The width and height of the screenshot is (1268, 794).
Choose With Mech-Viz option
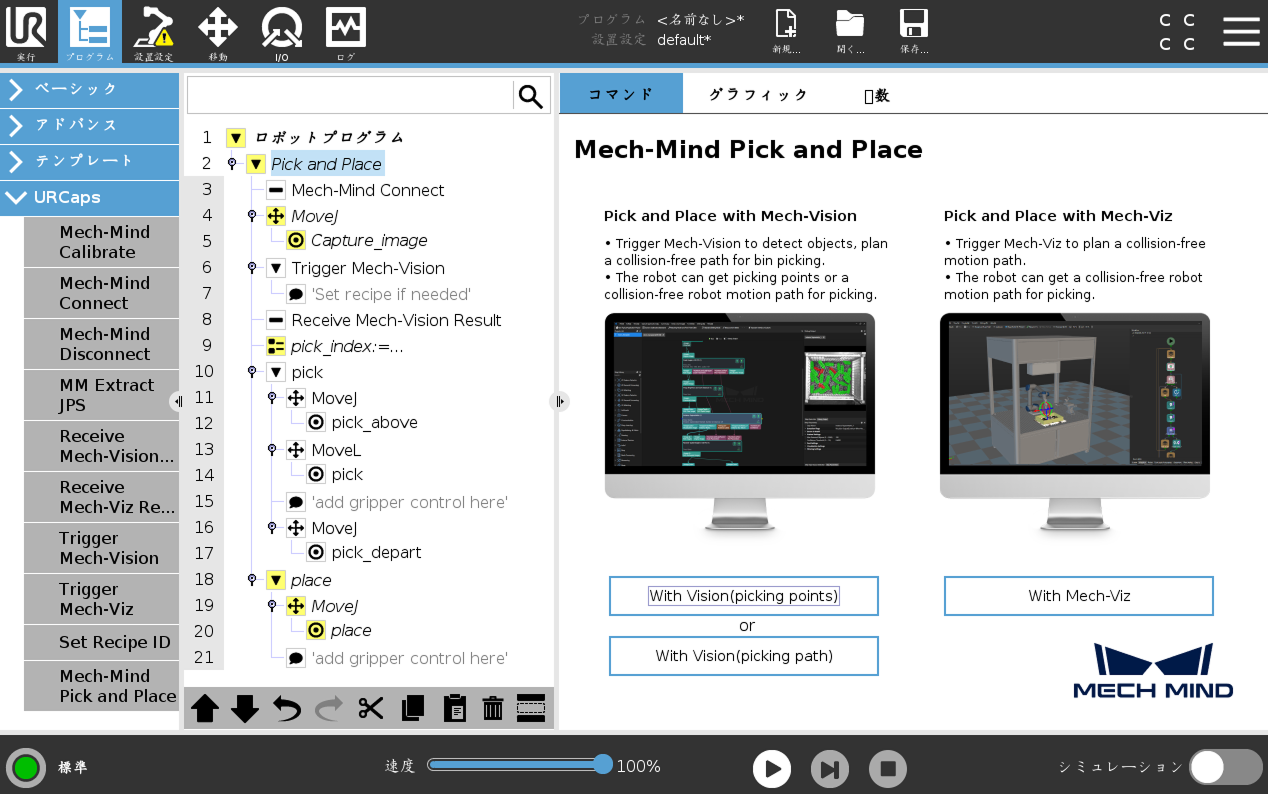(x=1079, y=596)
